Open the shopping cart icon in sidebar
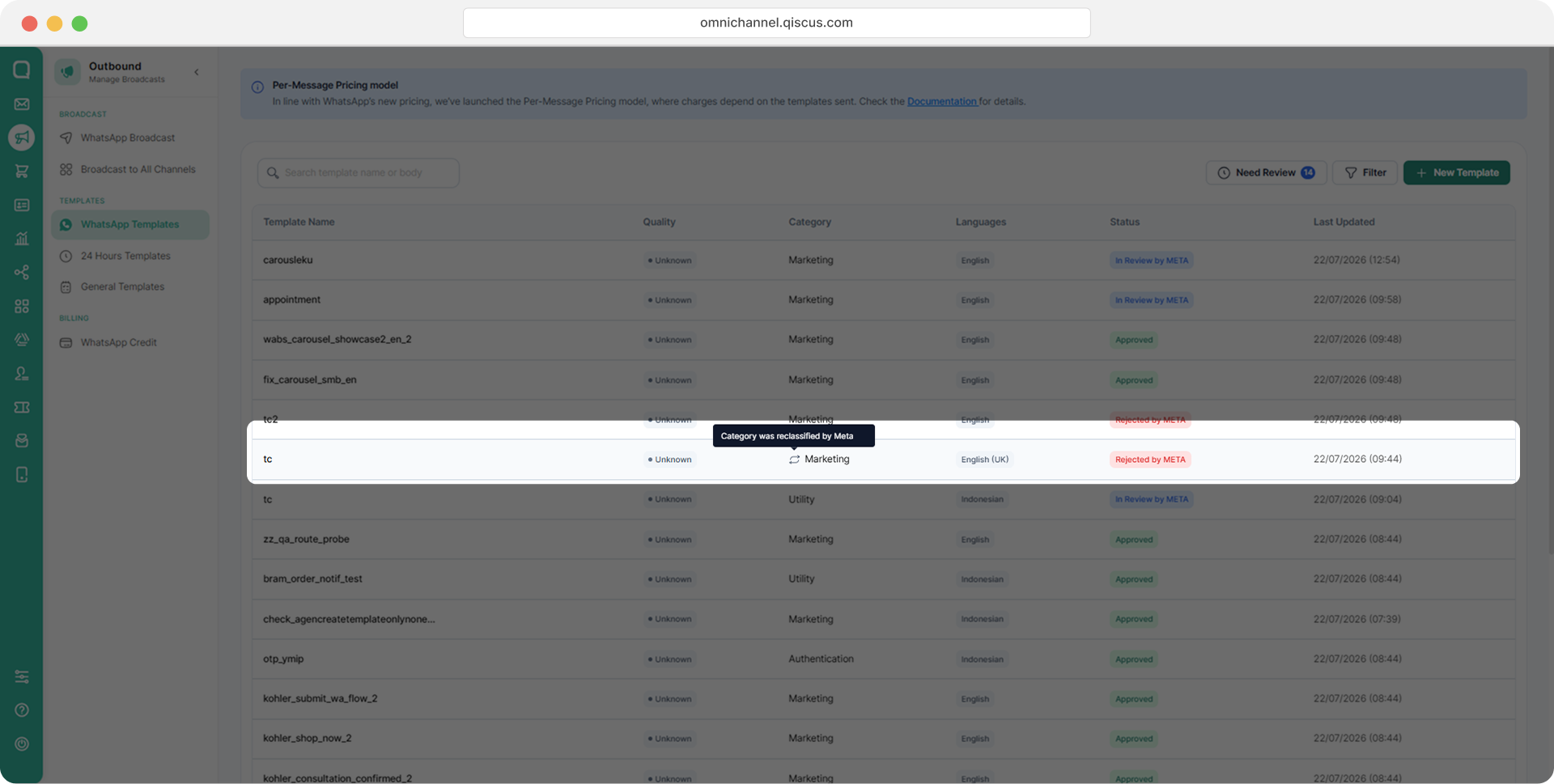The width and height of the screenshot is (1554, 784). pyautogui.click(x=22, y=171)
